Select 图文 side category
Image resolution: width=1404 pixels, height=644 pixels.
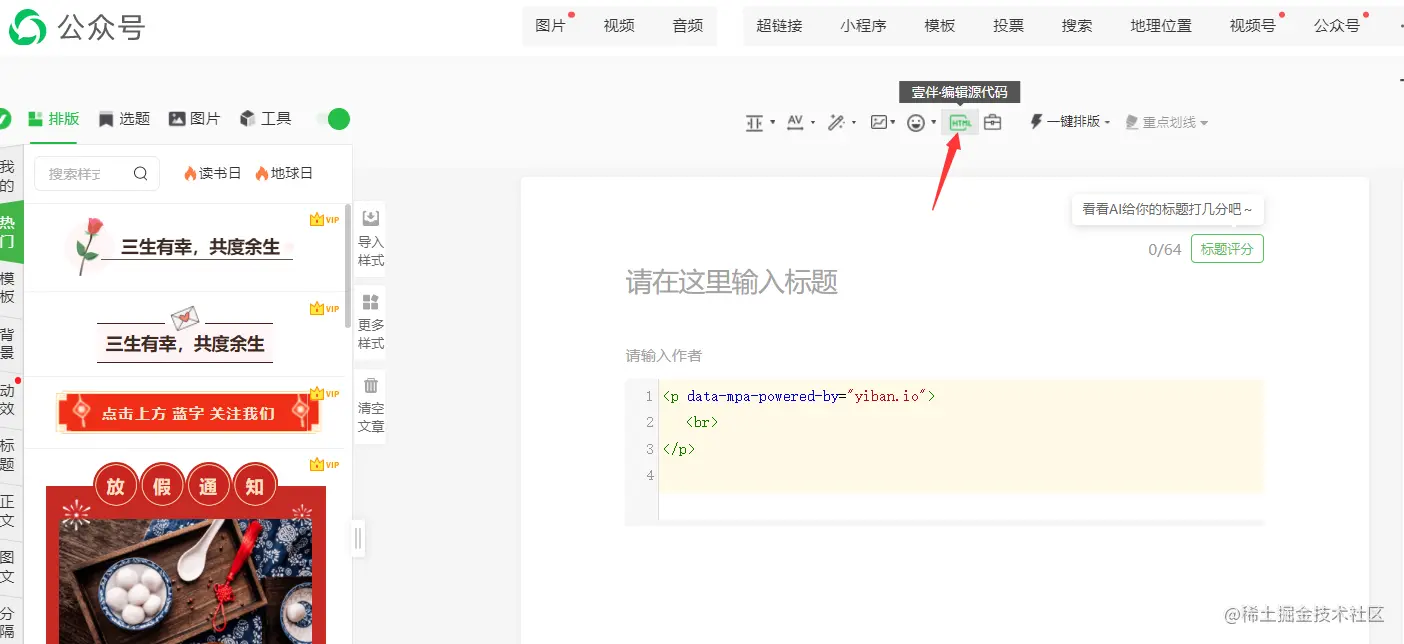tap(8, 568)
